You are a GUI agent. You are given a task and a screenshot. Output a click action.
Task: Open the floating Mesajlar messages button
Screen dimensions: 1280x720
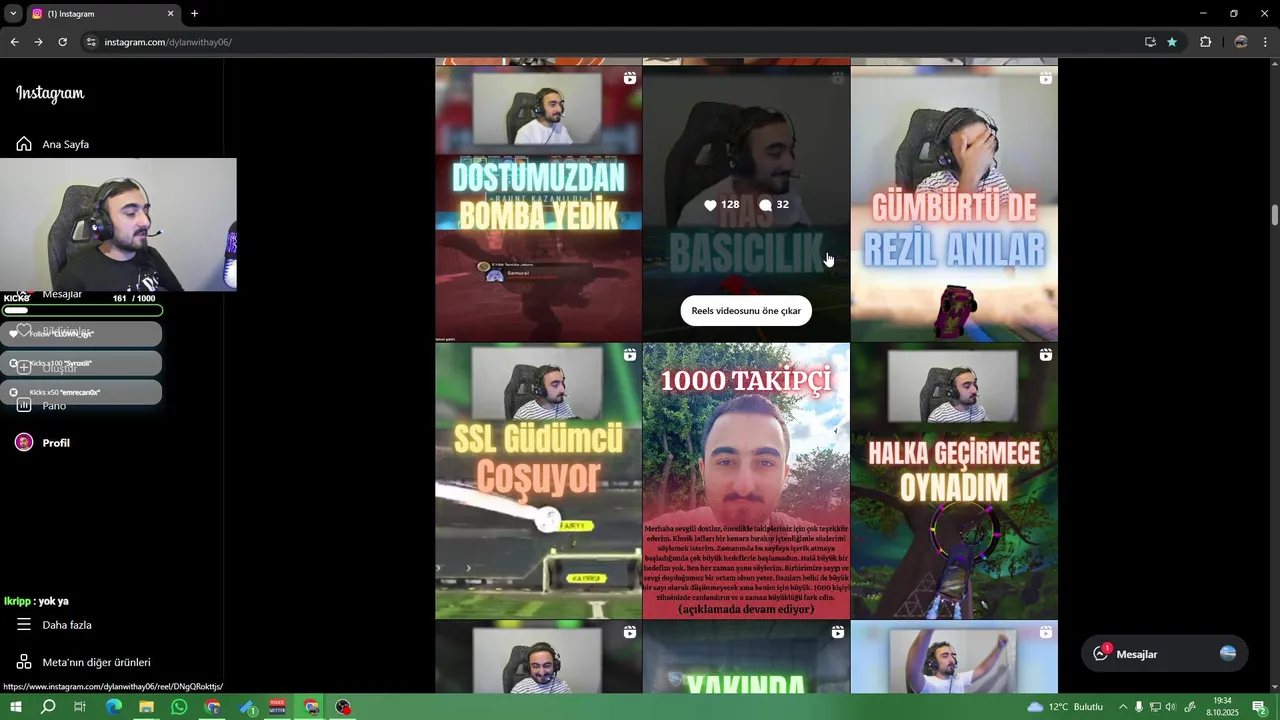(1164, 654)
